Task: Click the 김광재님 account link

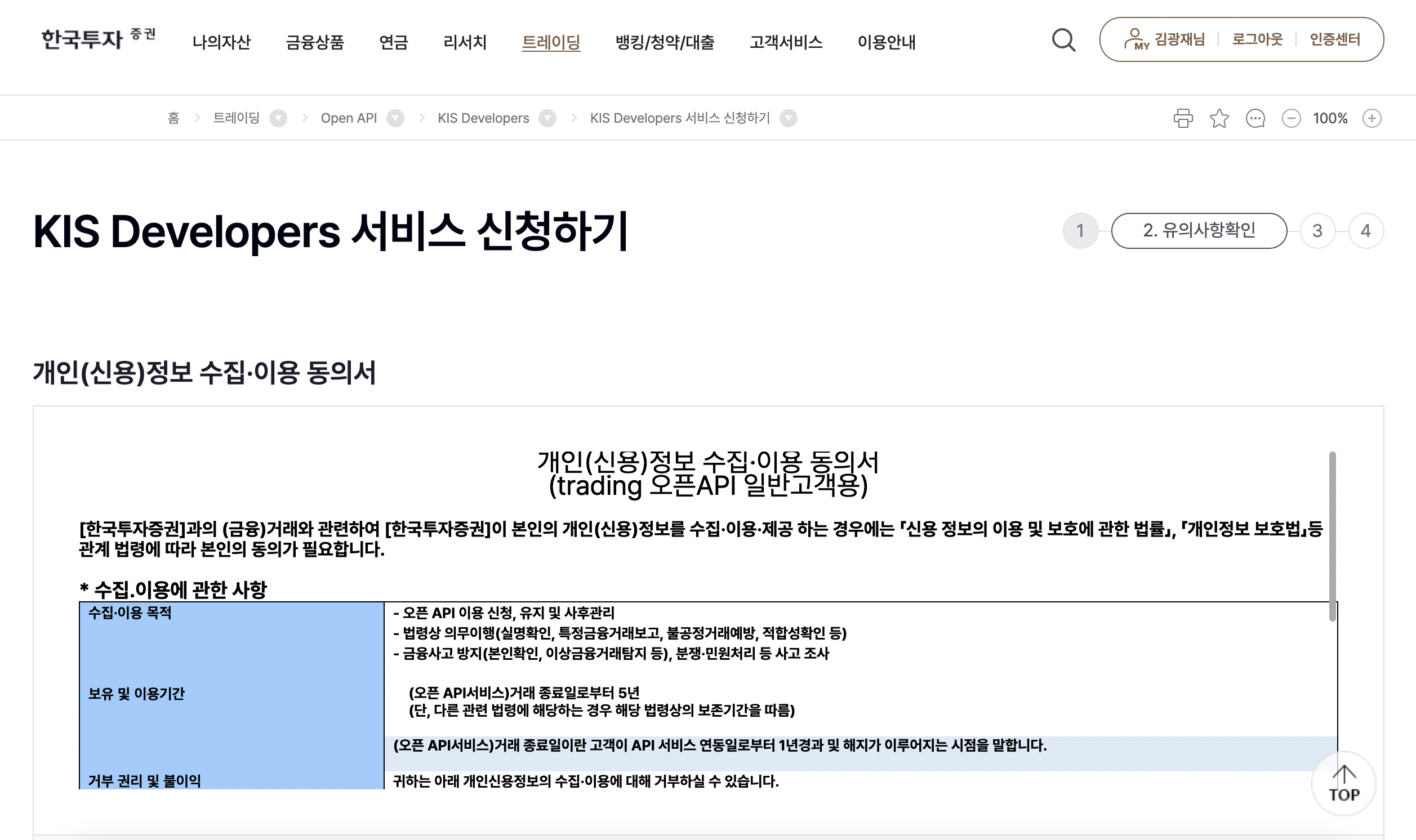Action: (x=1179, y=39)
